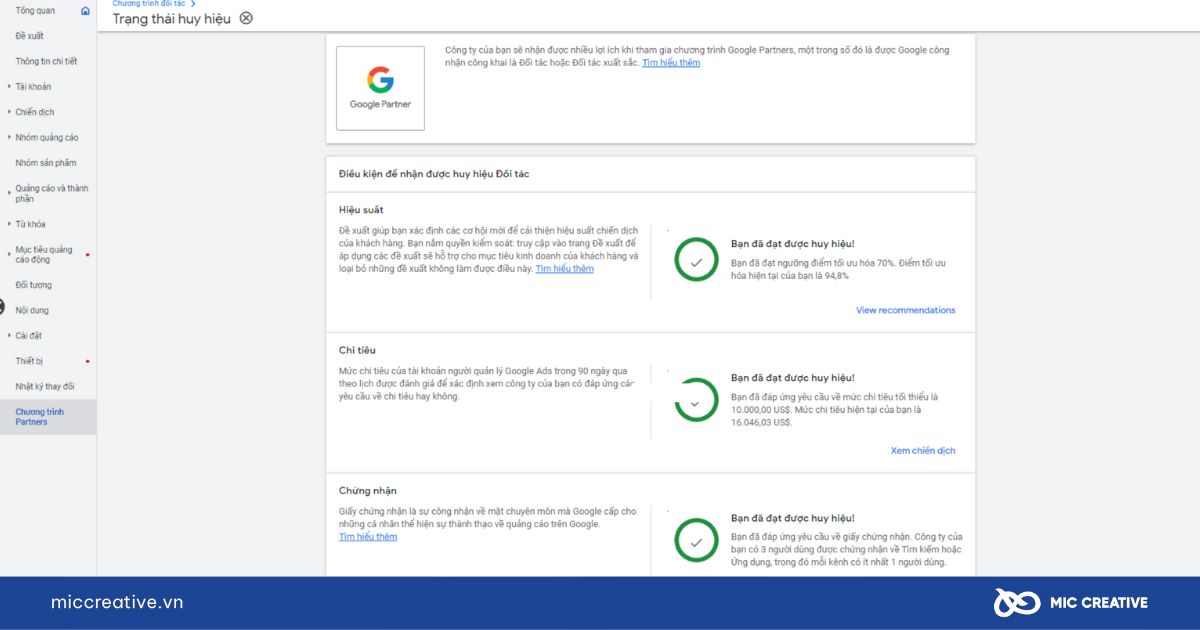Click the progress circle in Chi tiêu section

click(696, 400)
